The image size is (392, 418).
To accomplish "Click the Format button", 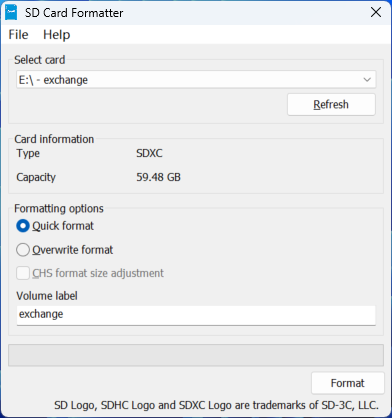I will (x=348, y=383).
